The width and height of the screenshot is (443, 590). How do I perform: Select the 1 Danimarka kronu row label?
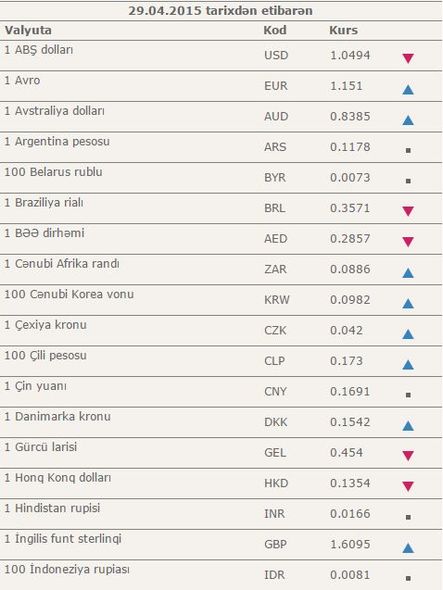58,417
